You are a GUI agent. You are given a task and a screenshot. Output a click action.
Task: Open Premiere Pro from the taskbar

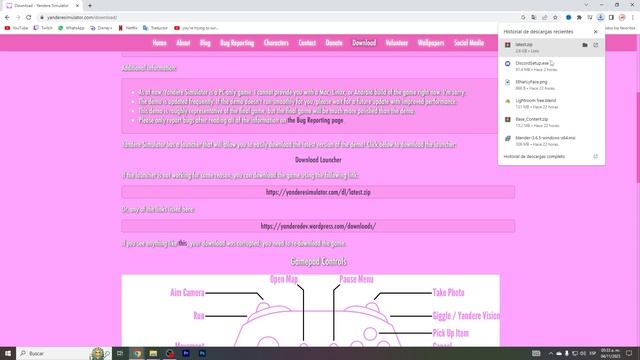point(186,353)
